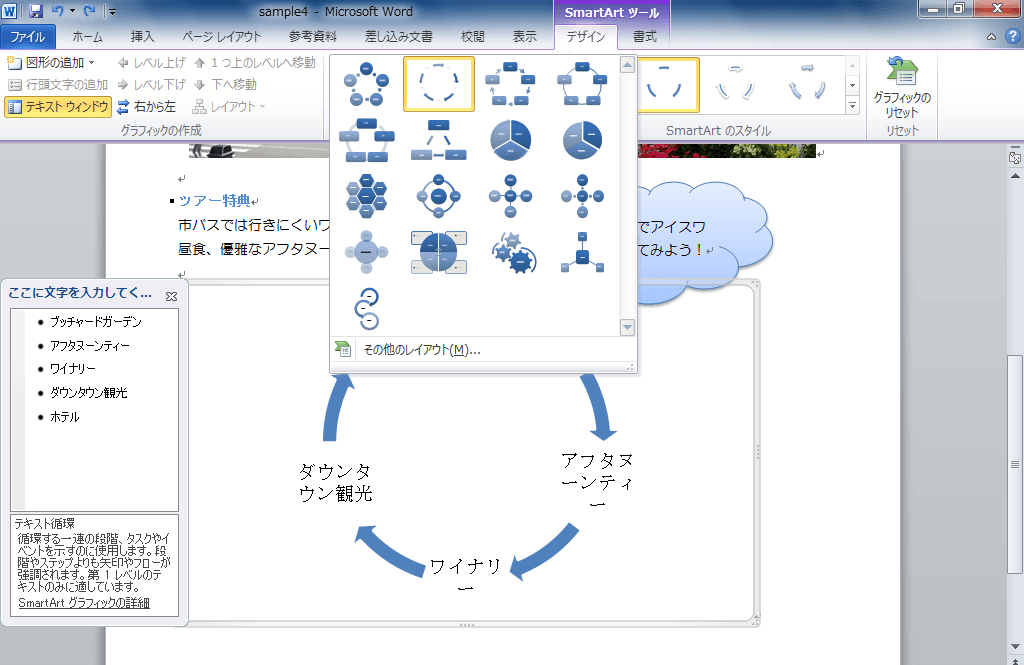Switch to 挿入 tab
This screenshot has width=1024, height=665.
[x=142, y=37]
